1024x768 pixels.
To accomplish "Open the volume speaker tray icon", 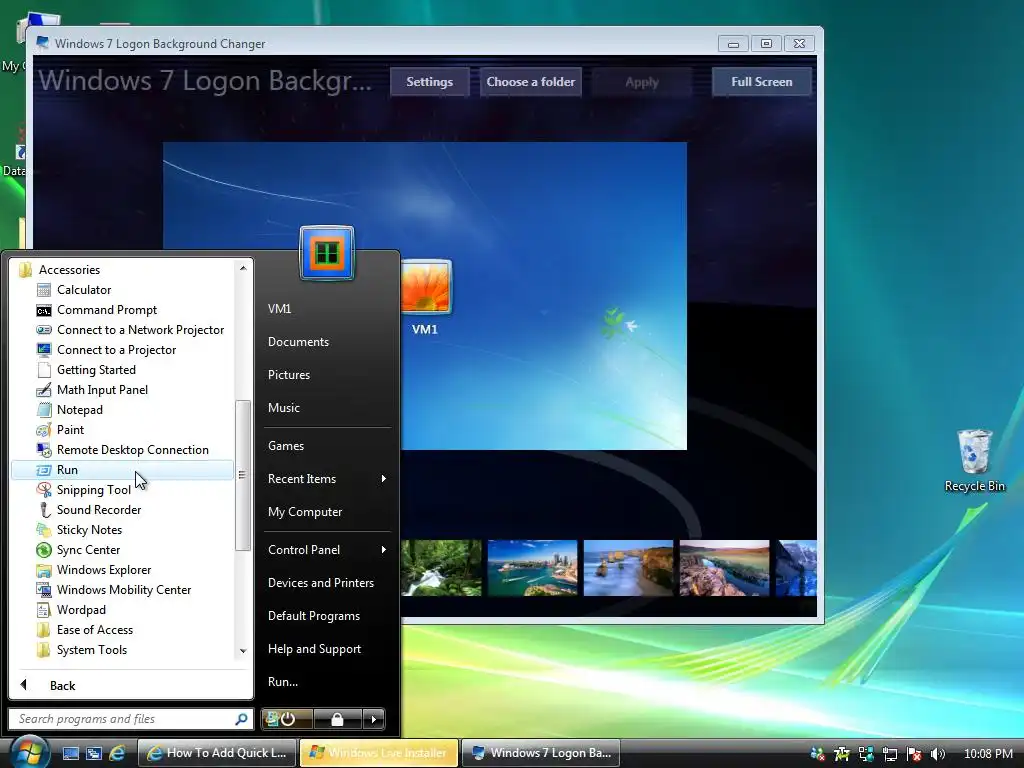I will (x=938, y=754).
